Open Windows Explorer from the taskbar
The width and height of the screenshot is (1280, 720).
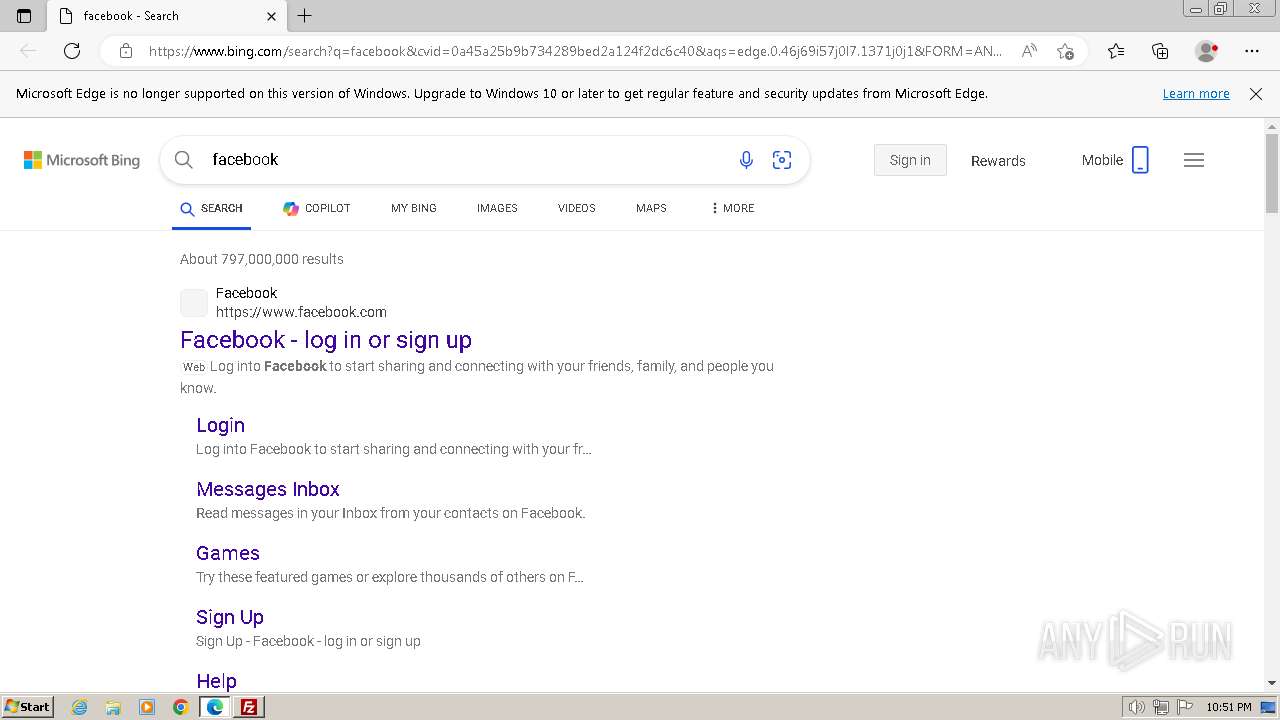pyautogui.click(x=113, y=707)
